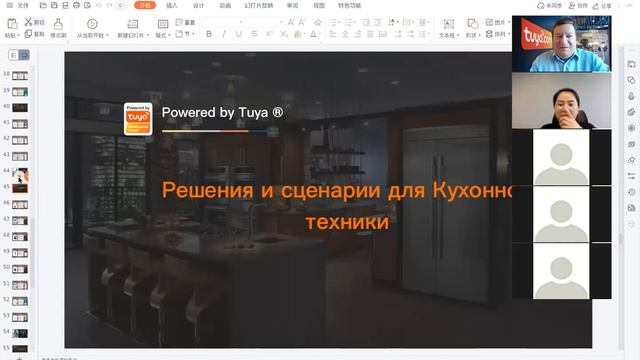Select slide 40 thumbnail
640x360 pixels.
click(20, 108)
